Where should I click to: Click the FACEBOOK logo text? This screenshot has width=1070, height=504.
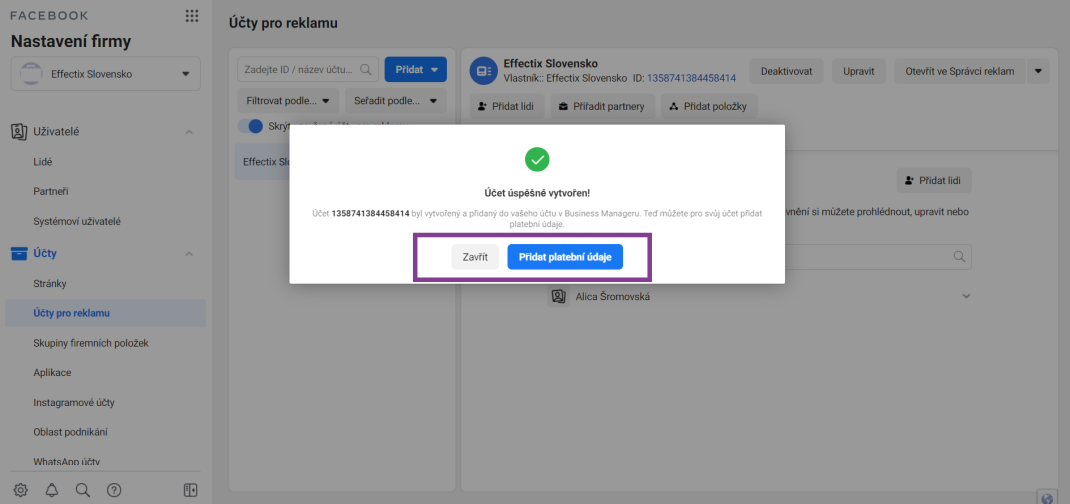49,16
